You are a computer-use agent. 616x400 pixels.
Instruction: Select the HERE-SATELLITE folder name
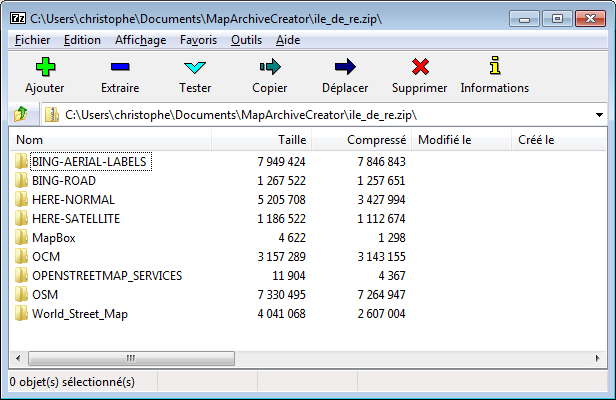click(x=76, y=218)
